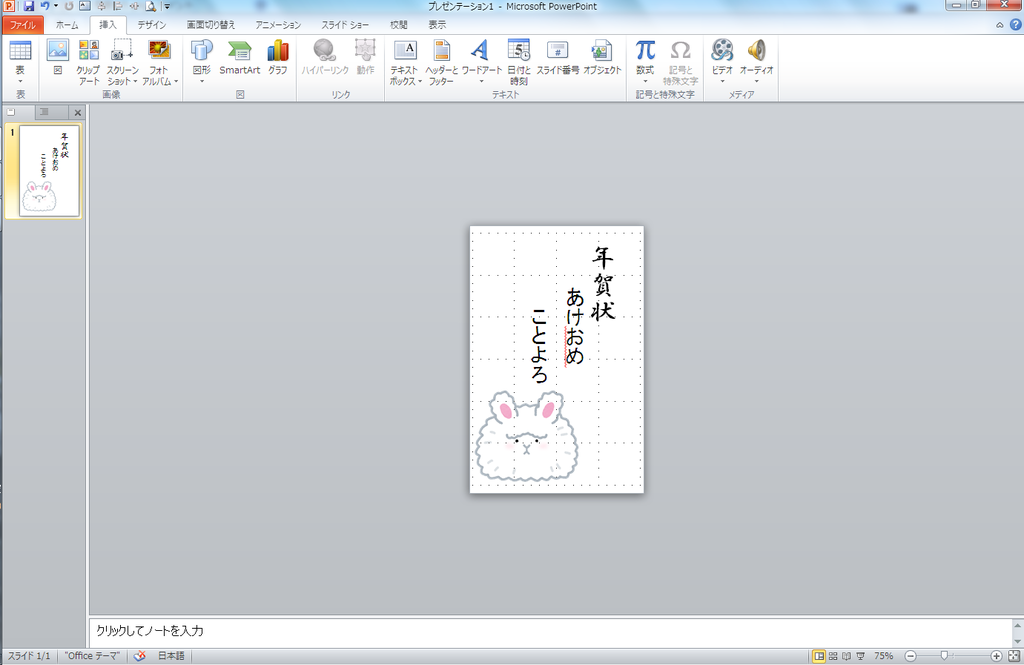This screenshot has width=1024, height=665.
Task: Switch to the ホーム tab
Action: (x=67, y=25)
